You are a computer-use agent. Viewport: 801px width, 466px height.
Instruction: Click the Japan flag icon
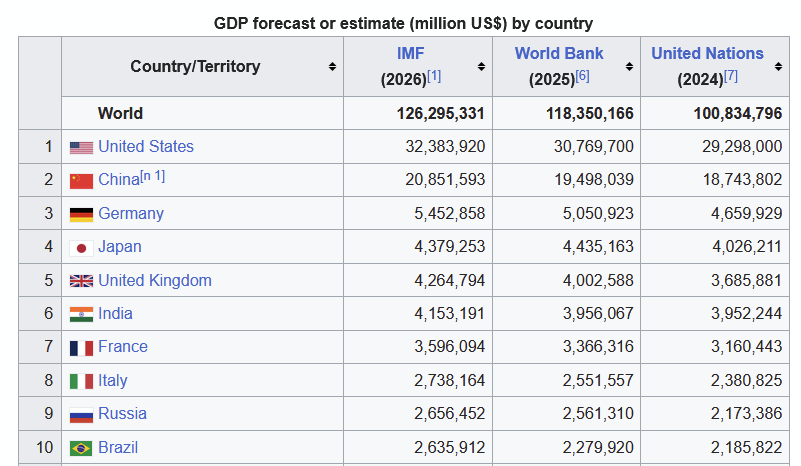(x=81, y=248)
